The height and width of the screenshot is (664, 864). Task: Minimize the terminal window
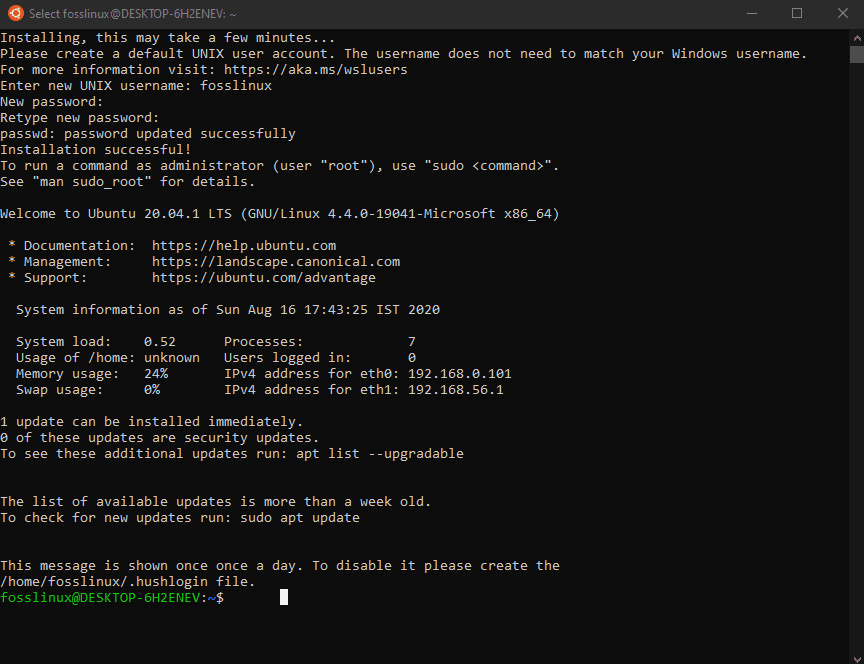751,14
